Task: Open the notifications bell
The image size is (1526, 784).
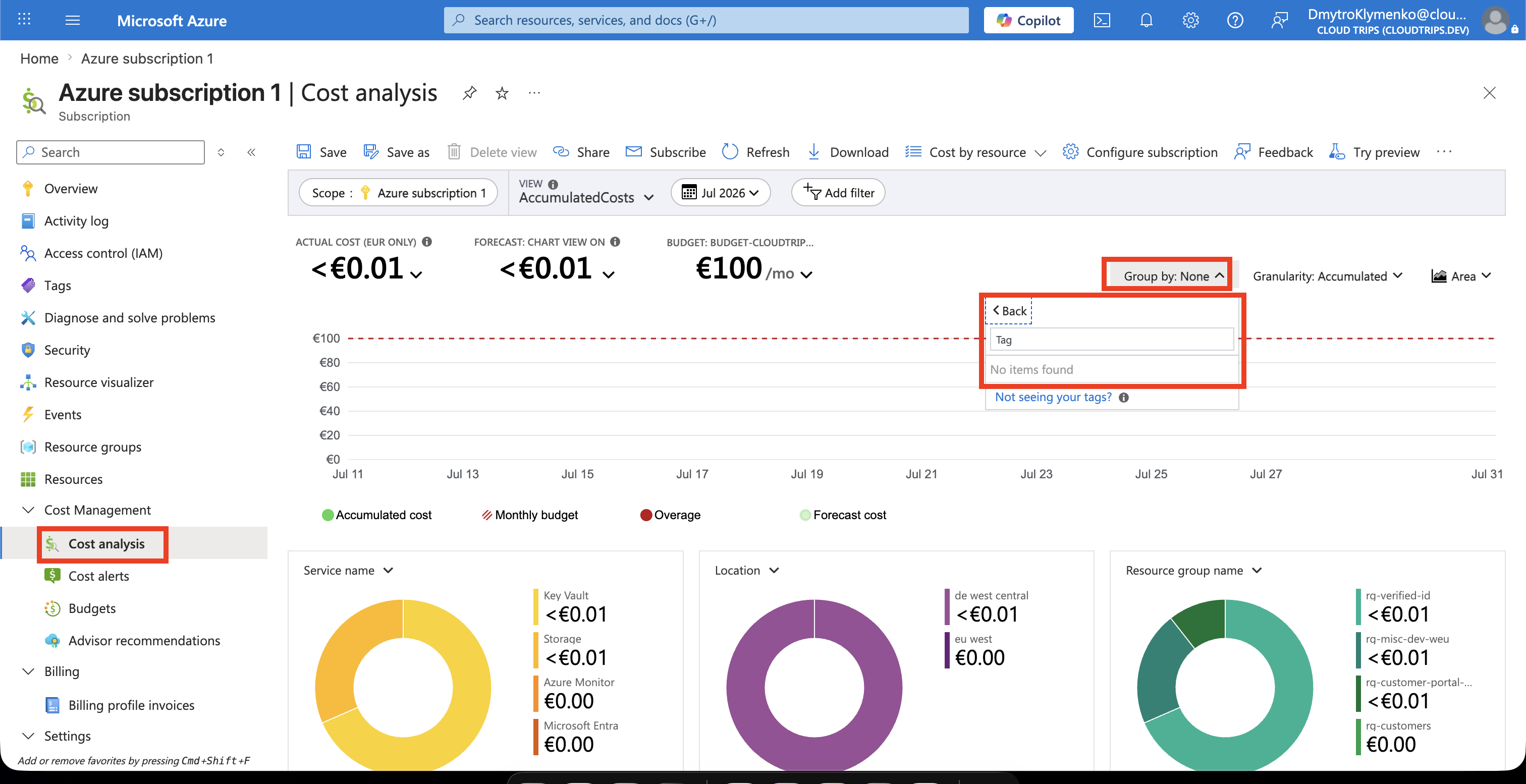Action: tap(1146, 21)
